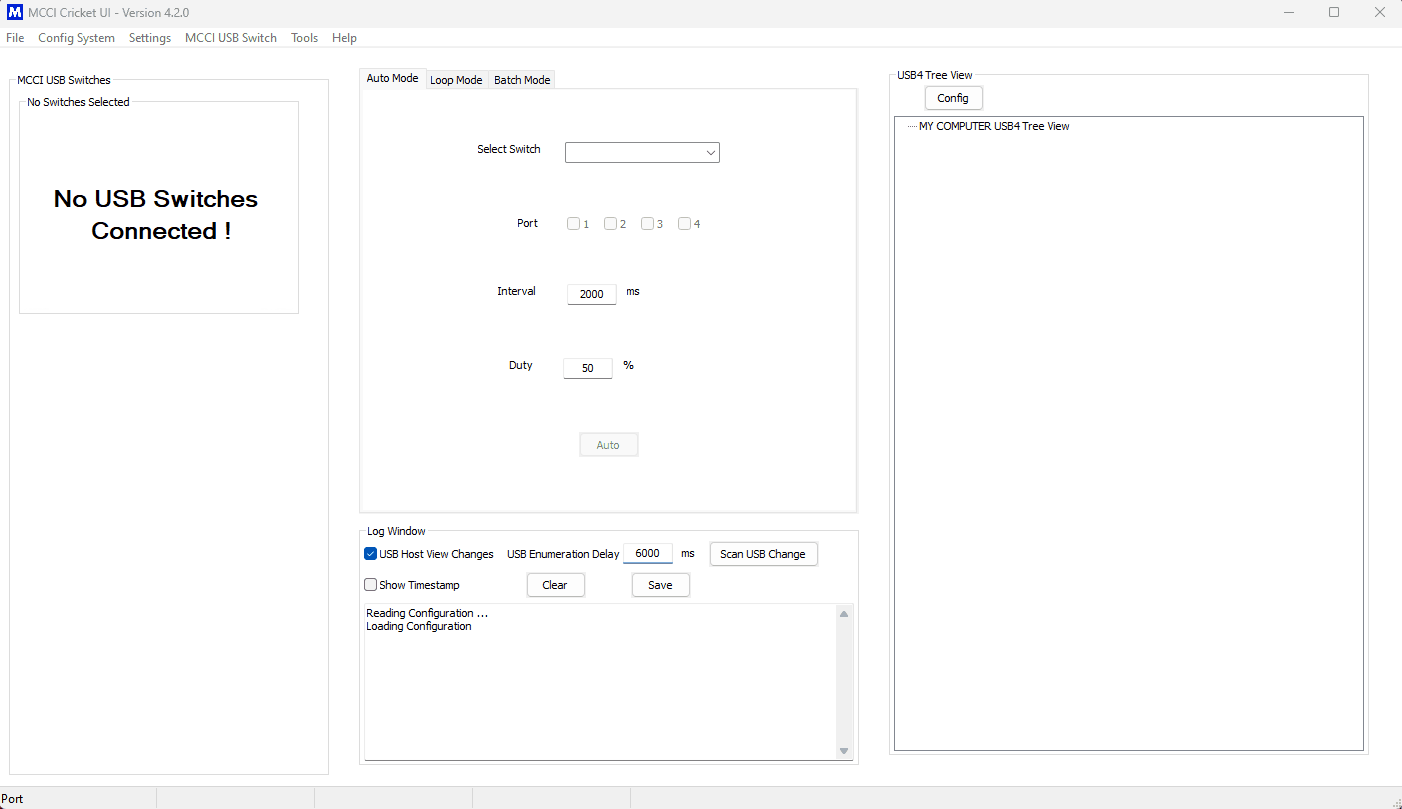Click the Duty percentage field
This screenshot has height=809, width=1402.
[588, 368]
